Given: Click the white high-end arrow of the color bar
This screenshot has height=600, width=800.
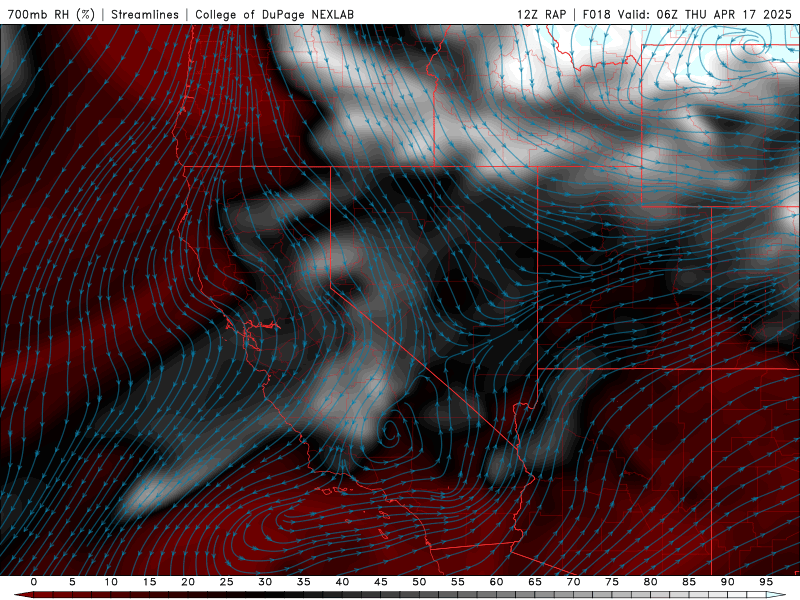Looking at the screenshot, I should pos(776,595).
